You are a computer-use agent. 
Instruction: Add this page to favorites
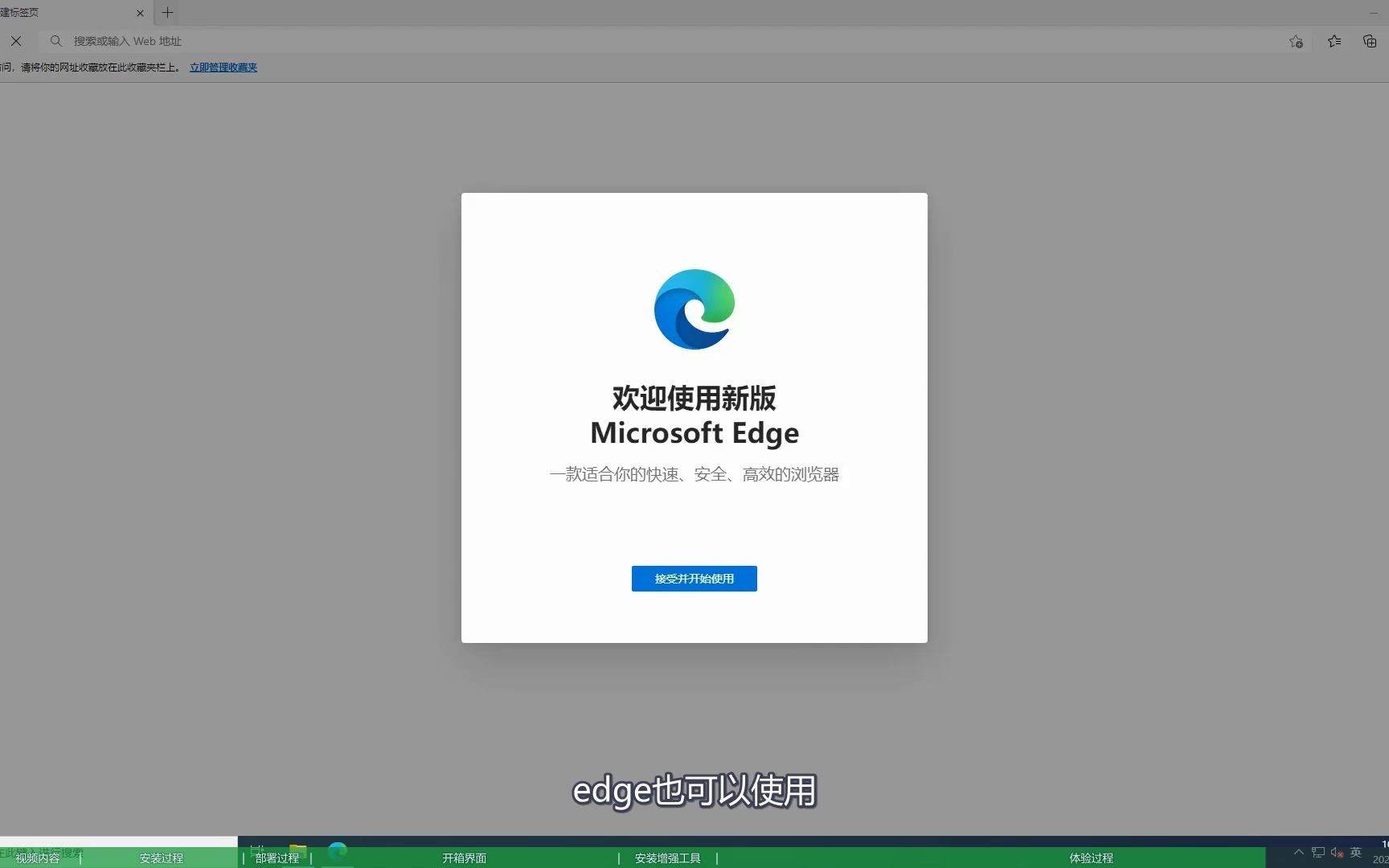click(1296, 41)
